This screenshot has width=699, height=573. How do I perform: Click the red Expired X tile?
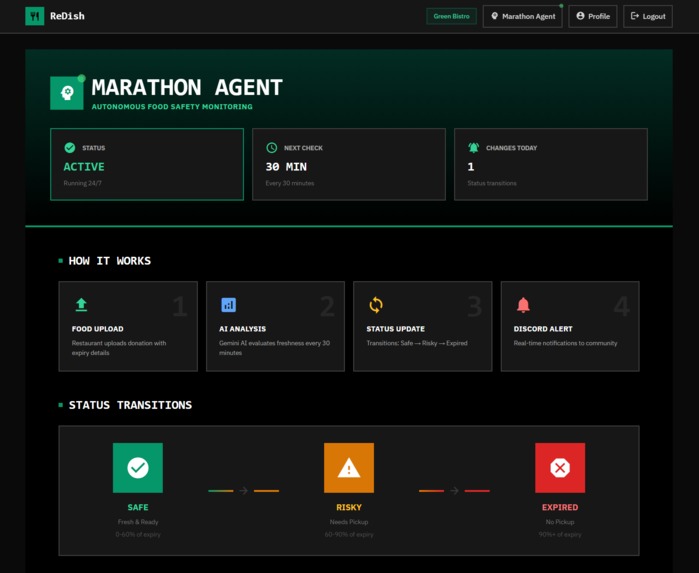[560, 468]
